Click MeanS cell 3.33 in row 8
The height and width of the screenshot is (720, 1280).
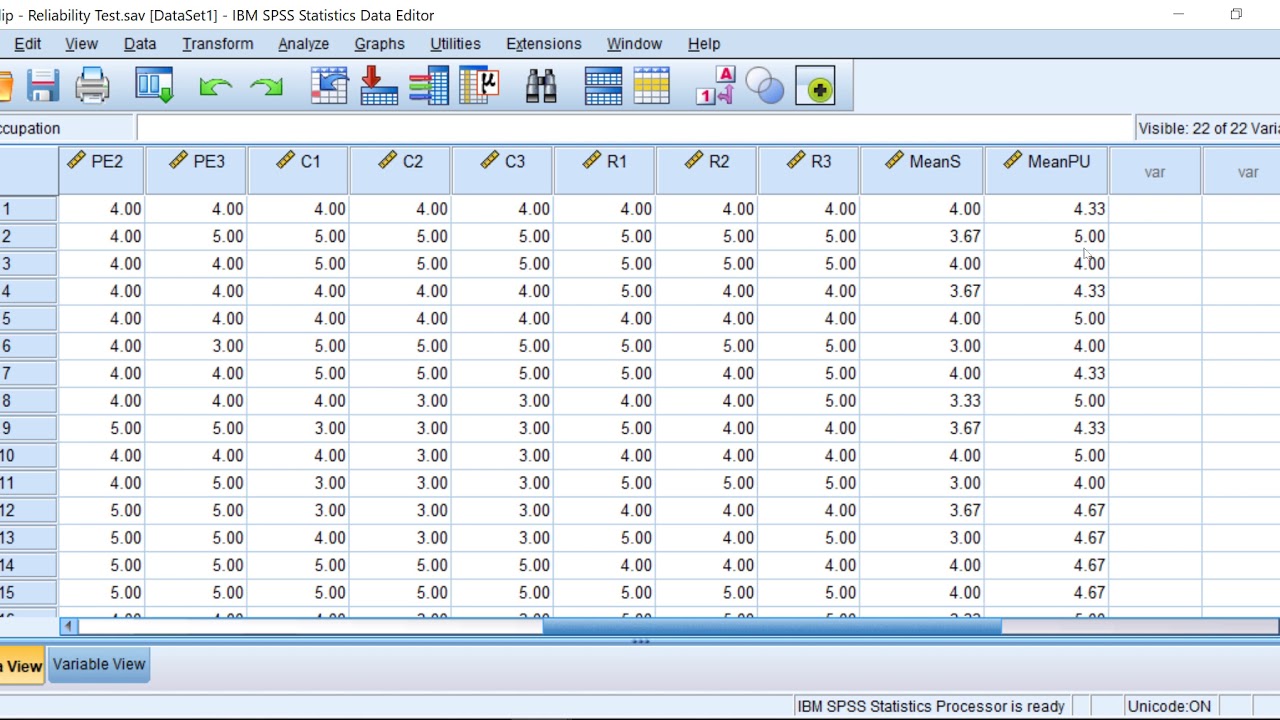[922, 401]
